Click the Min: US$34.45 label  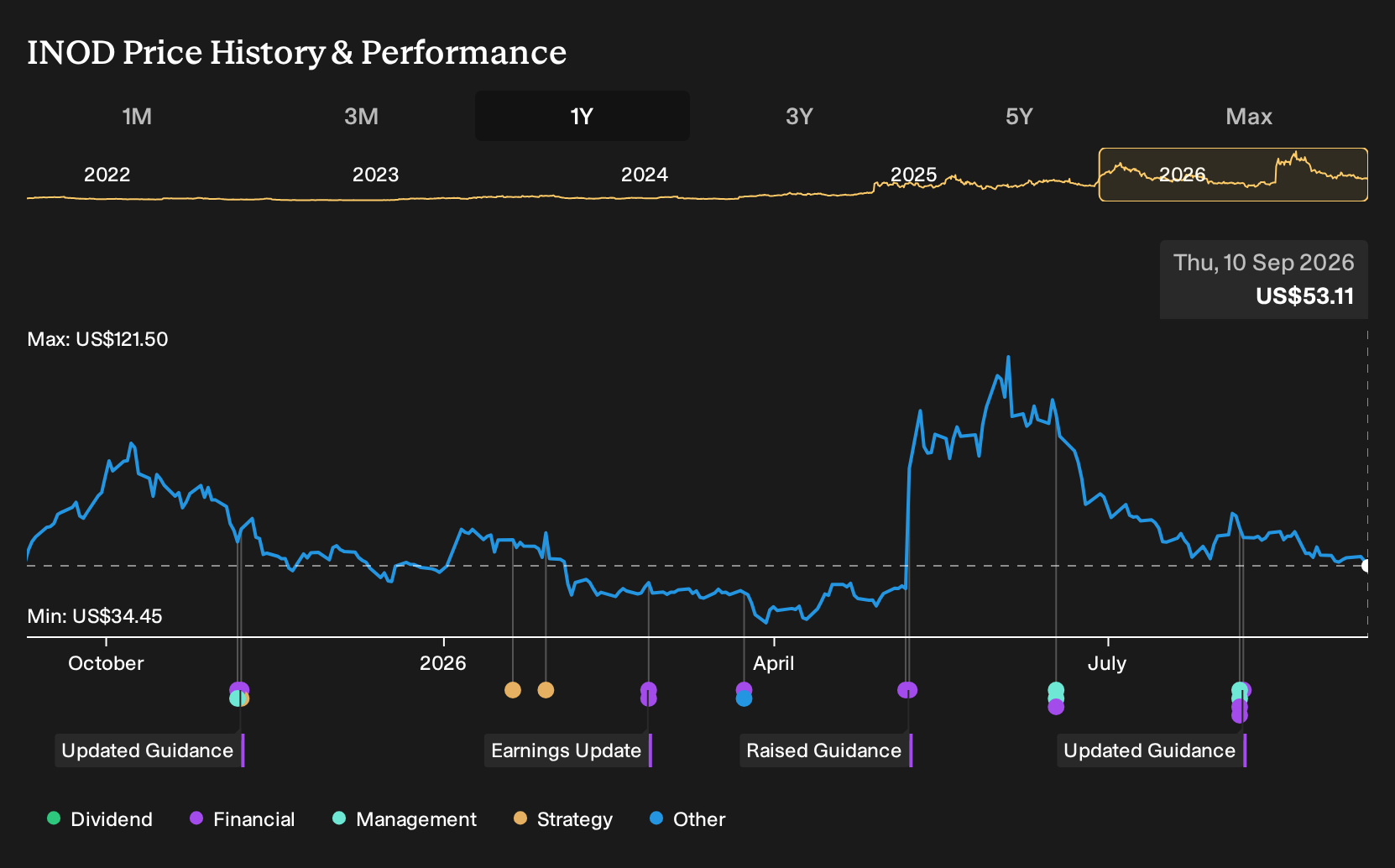95,616
